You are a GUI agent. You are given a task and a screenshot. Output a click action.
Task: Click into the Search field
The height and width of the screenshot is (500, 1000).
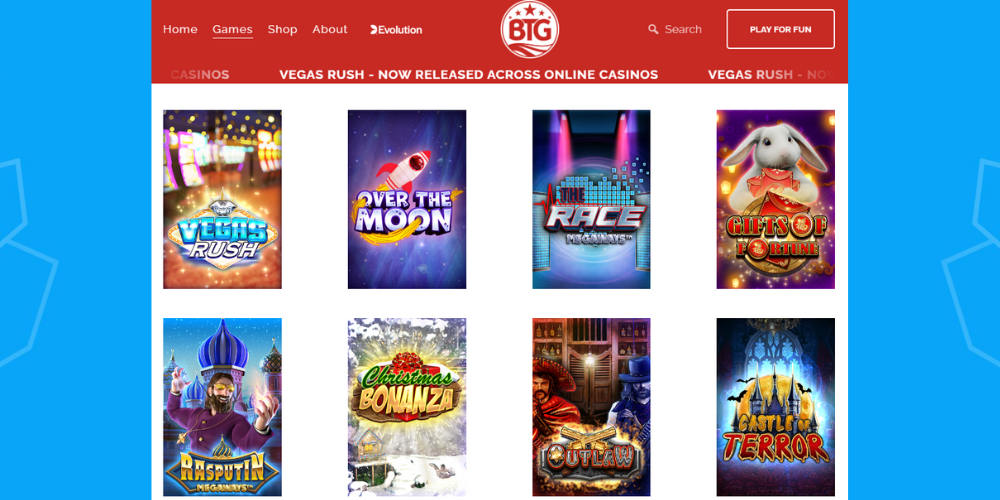[675, 29]
